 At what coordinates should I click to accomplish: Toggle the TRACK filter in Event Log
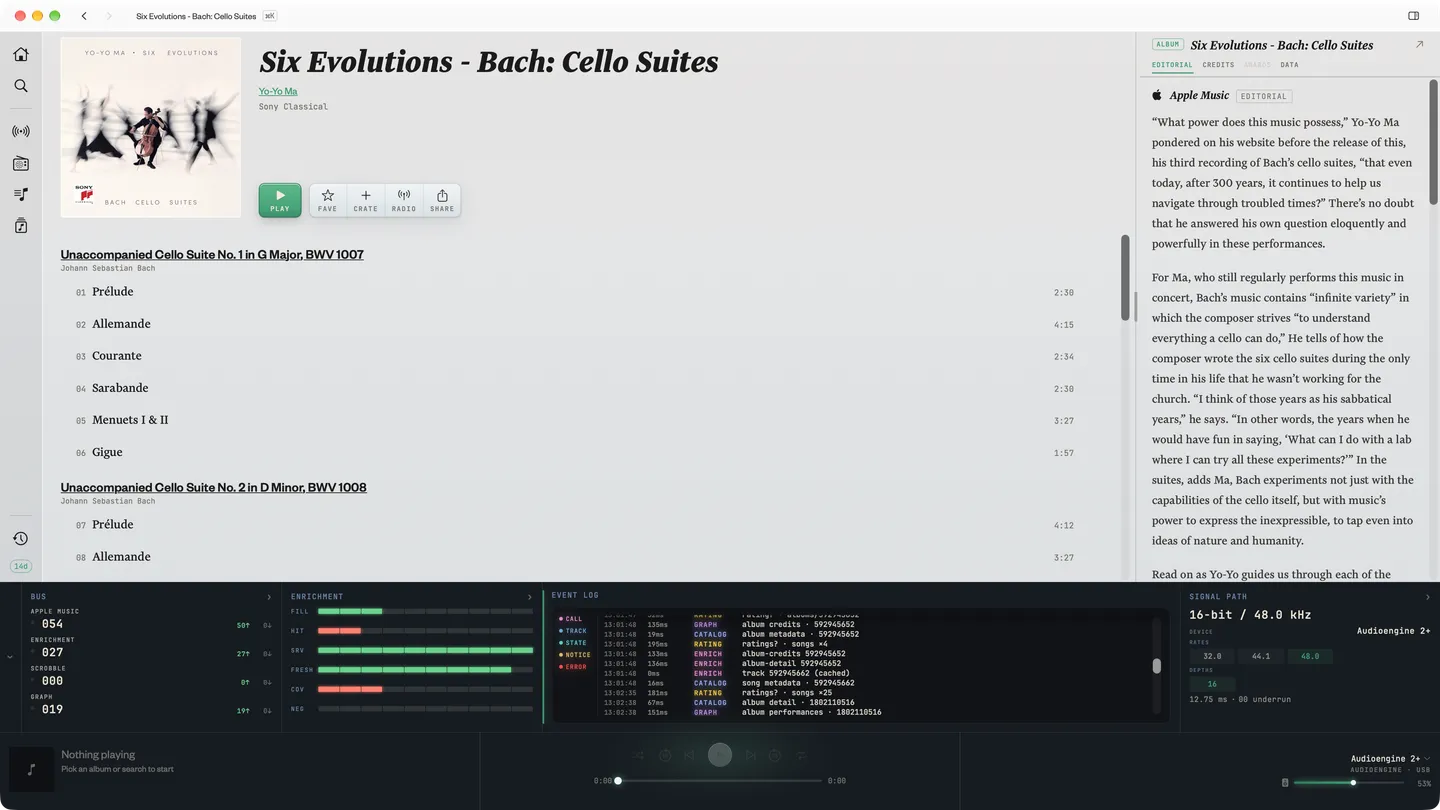(573, 631)
